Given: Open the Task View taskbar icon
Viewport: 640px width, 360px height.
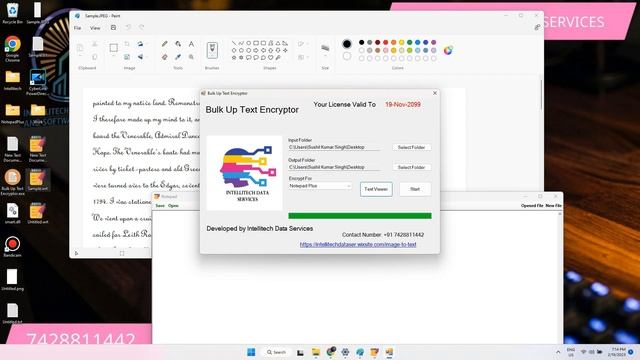Looking at the screenshot, I should pyautogui.click(x=300, y=352).
